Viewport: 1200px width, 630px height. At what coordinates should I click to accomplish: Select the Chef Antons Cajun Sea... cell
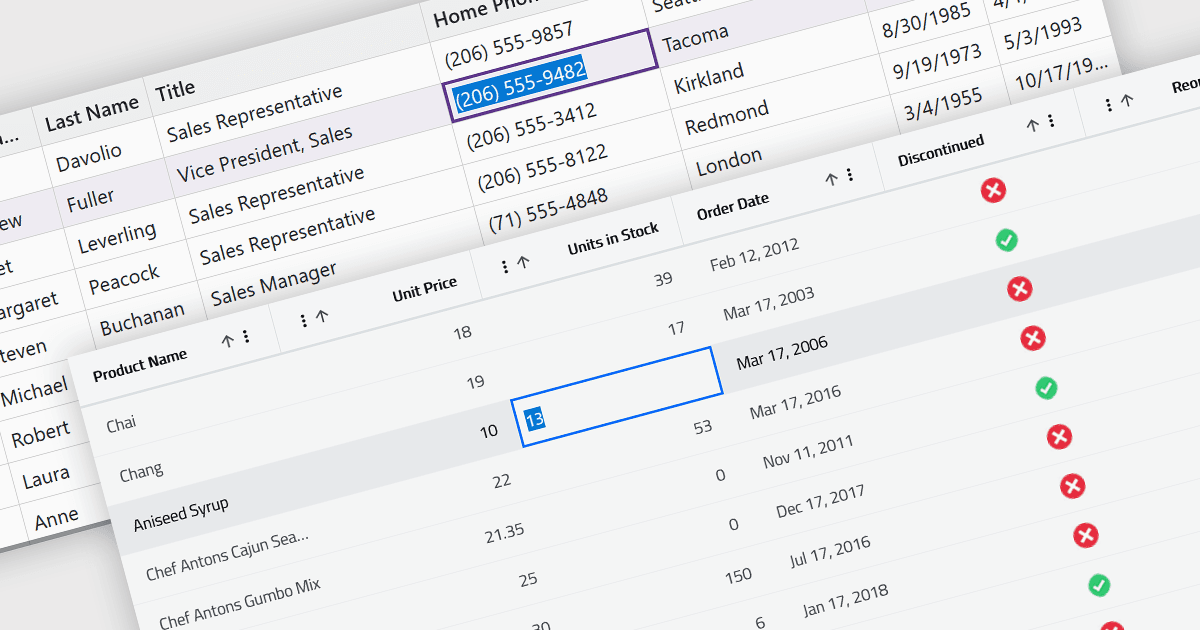(x=228, y=554)
